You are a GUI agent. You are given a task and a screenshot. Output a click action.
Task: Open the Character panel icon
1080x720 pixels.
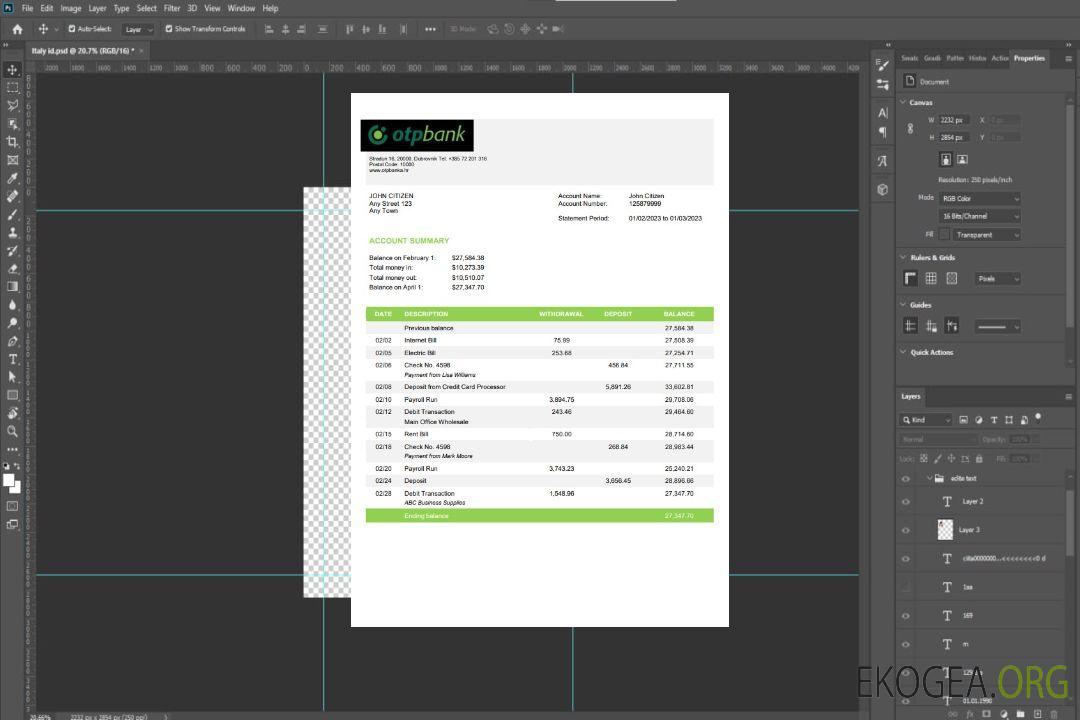point(882,113)
